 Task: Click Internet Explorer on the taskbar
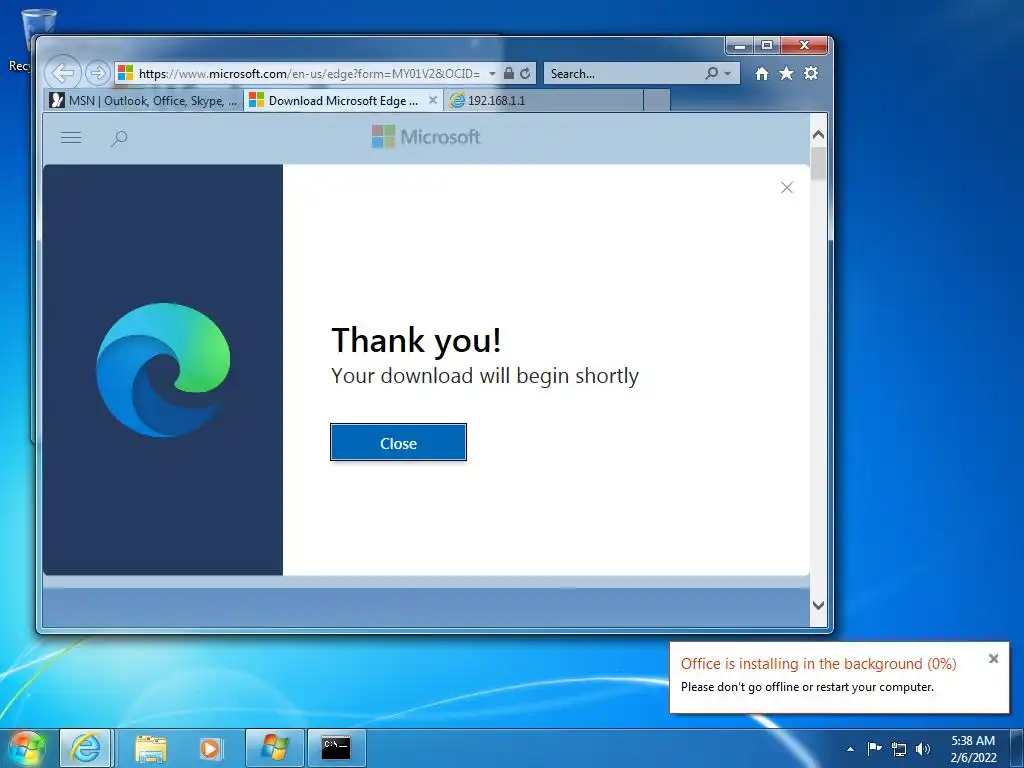(x=86, y=748)
